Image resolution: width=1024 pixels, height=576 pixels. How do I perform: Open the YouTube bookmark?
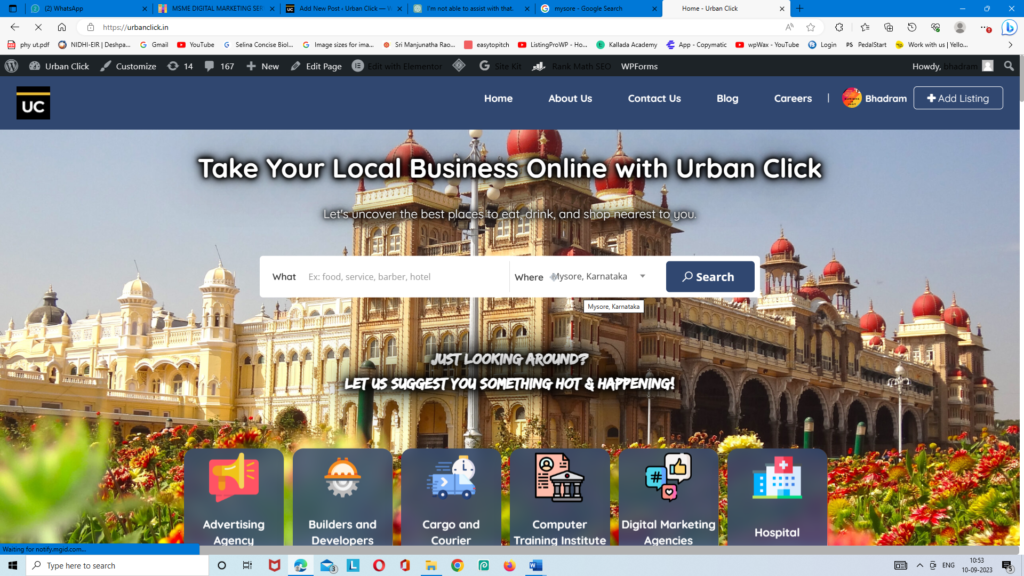pyautogui.click(x=196, y=44)
